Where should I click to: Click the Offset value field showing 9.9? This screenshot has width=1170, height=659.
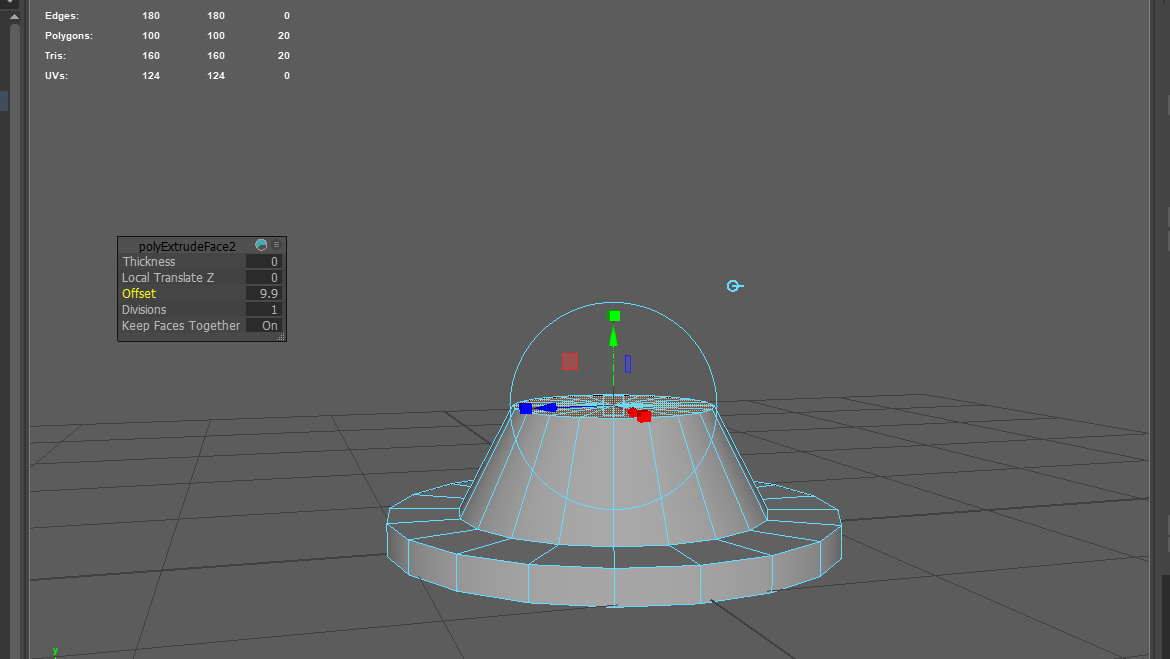coord(264,294)
